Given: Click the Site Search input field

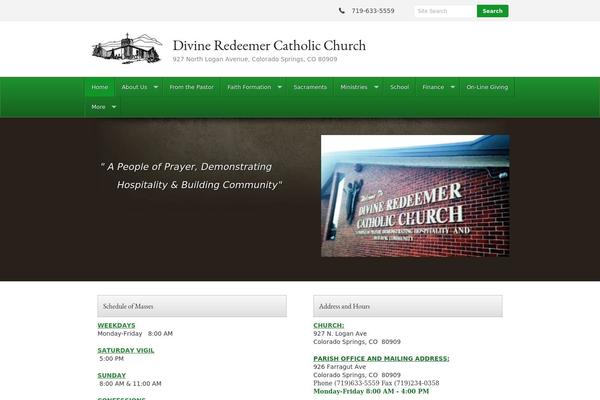Looking at the screenshot, I should (x=445, y=11).
